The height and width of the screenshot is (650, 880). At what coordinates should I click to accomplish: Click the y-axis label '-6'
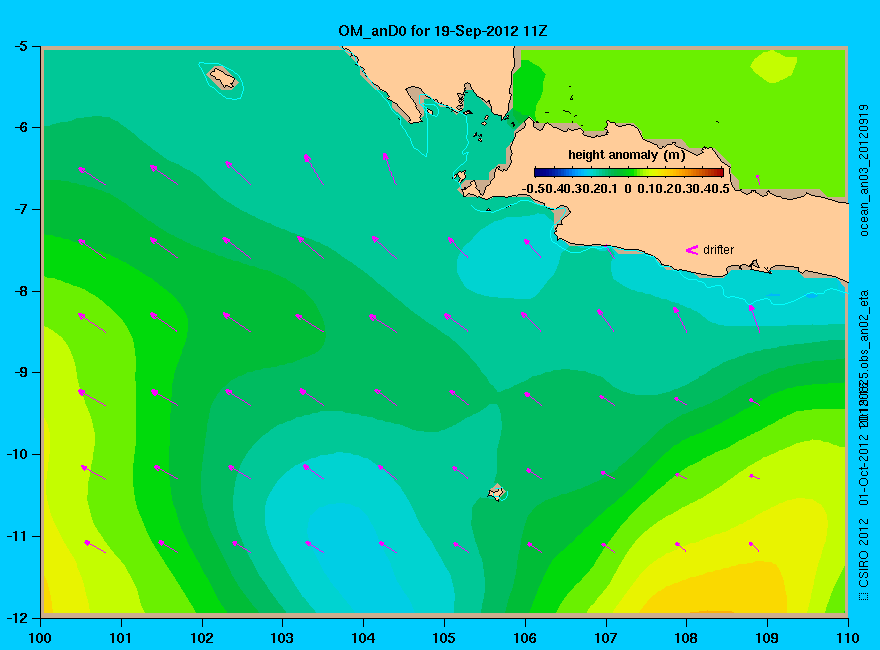click(21, 127)
